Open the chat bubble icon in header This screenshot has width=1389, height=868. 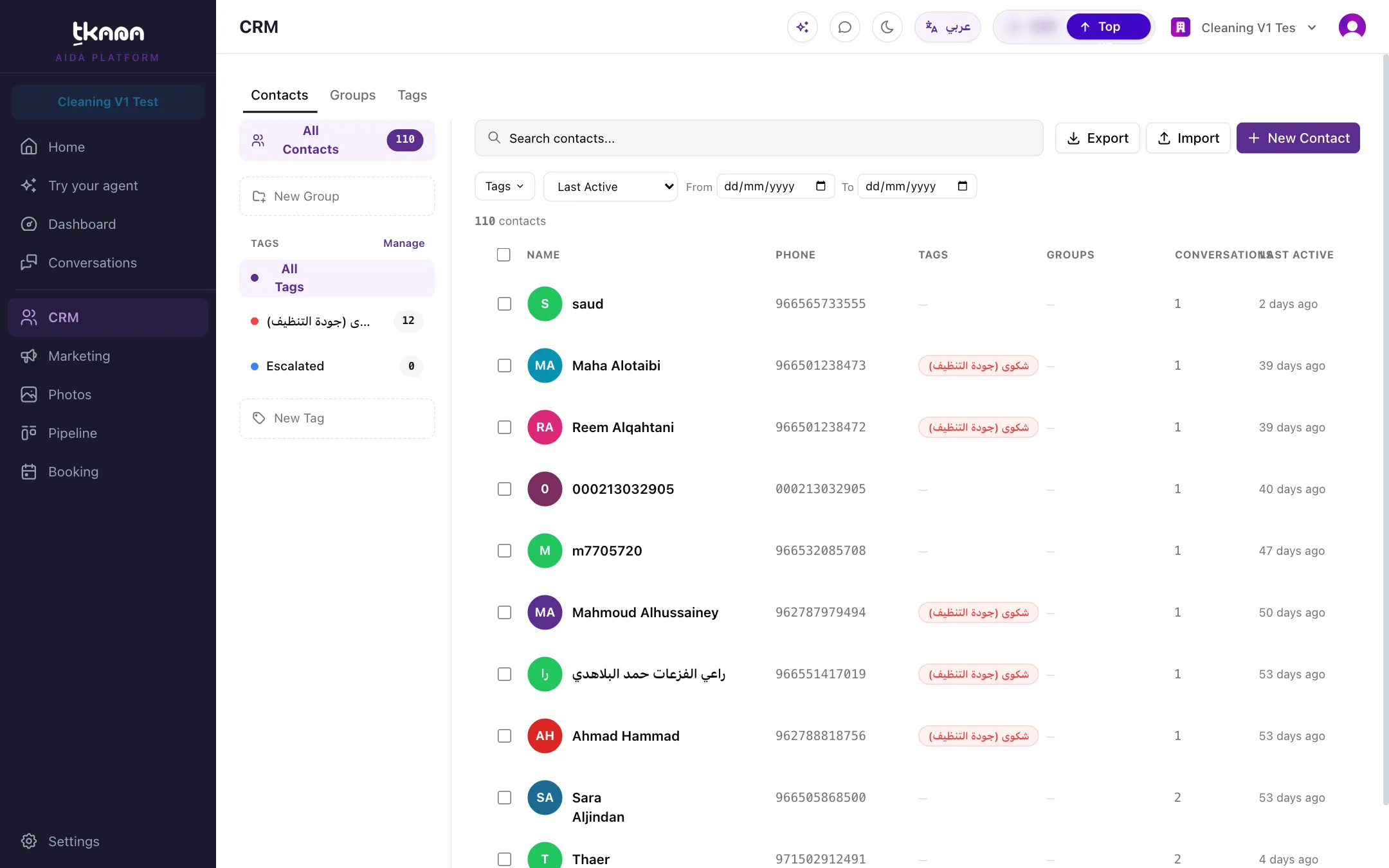(x=844, y=27)
